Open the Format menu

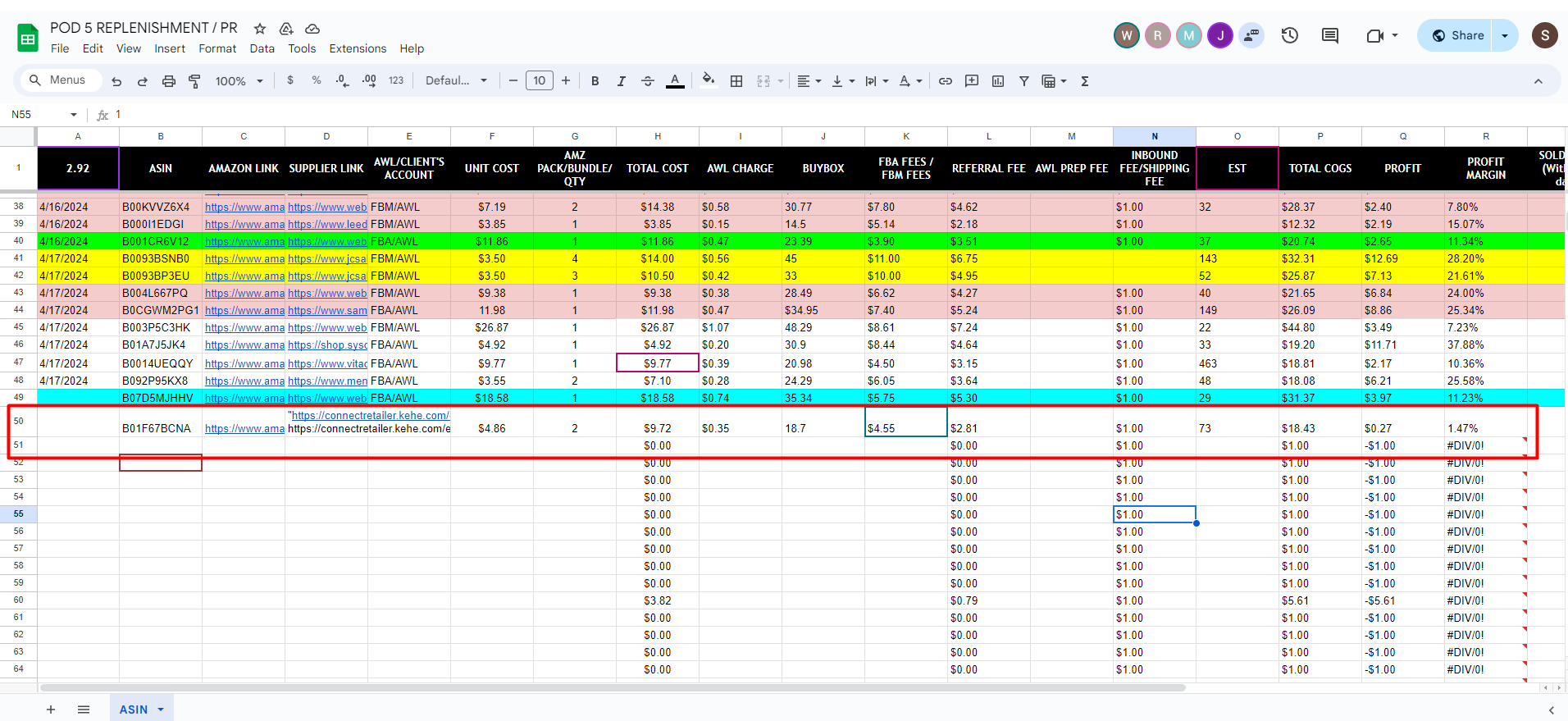pos(217,48)
